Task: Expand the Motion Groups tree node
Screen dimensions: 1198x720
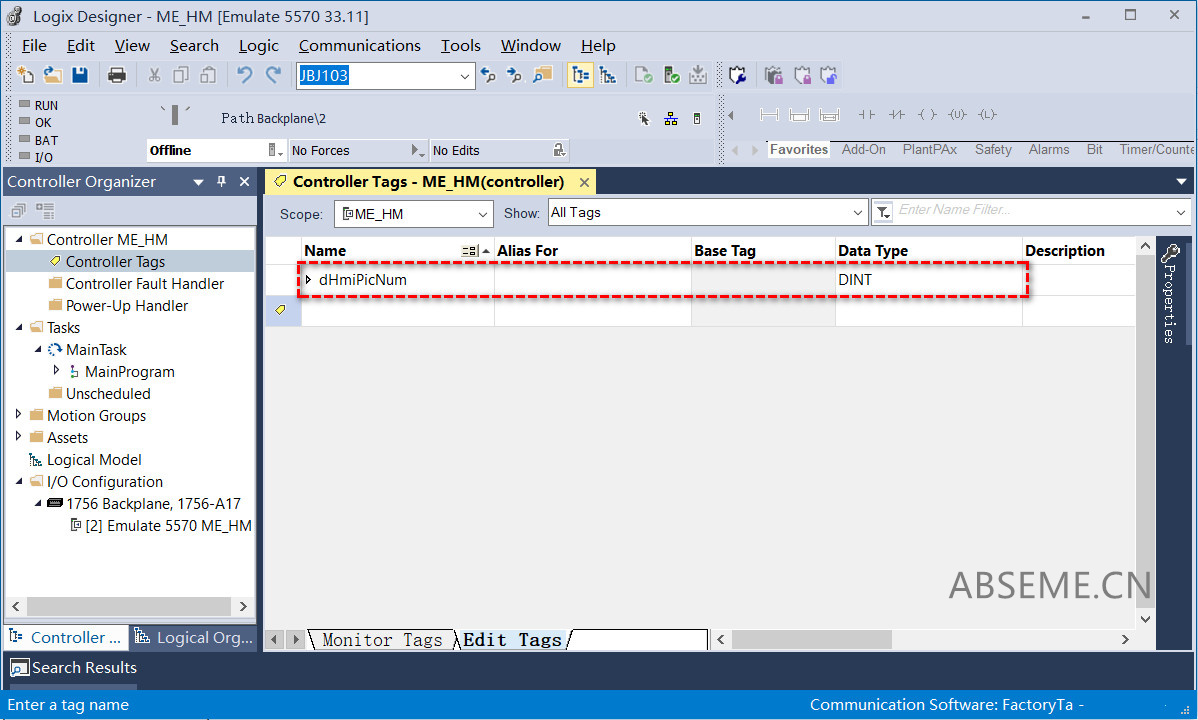Action: pyautogui.click(x=19, y=415)
